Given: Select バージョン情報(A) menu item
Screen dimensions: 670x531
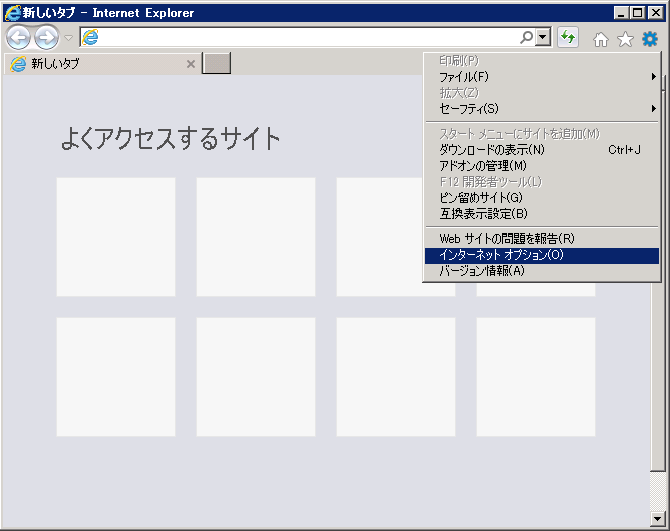Looking at the screenshot, I should pyautogui.click(x=542, y=271).
